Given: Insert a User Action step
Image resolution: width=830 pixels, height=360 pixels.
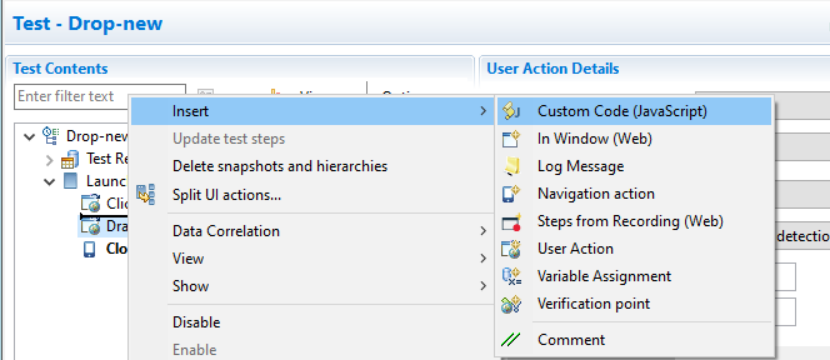Looking at the screenshot, I should point(634,249).
